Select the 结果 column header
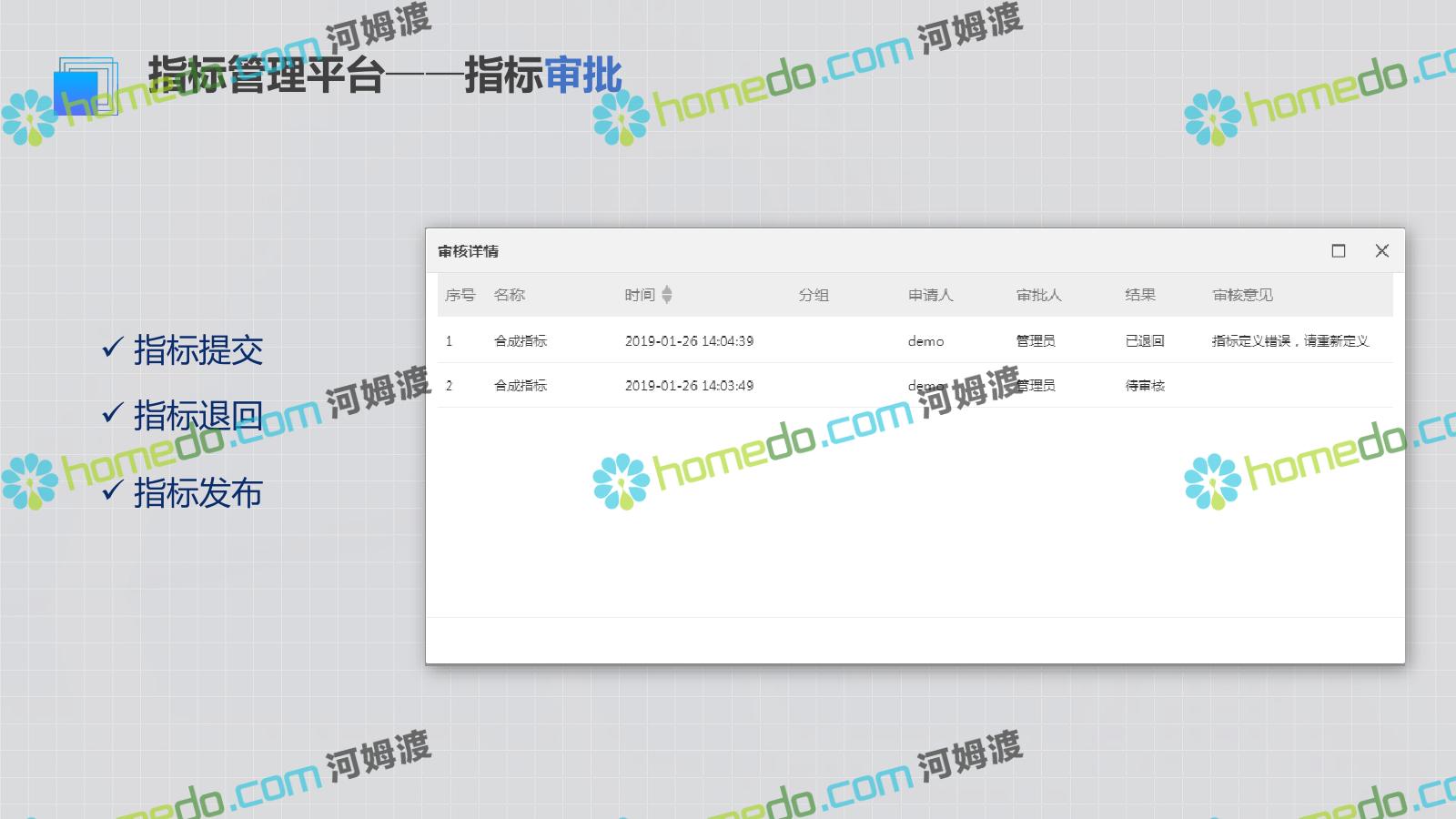 (x=1139, y=295)
